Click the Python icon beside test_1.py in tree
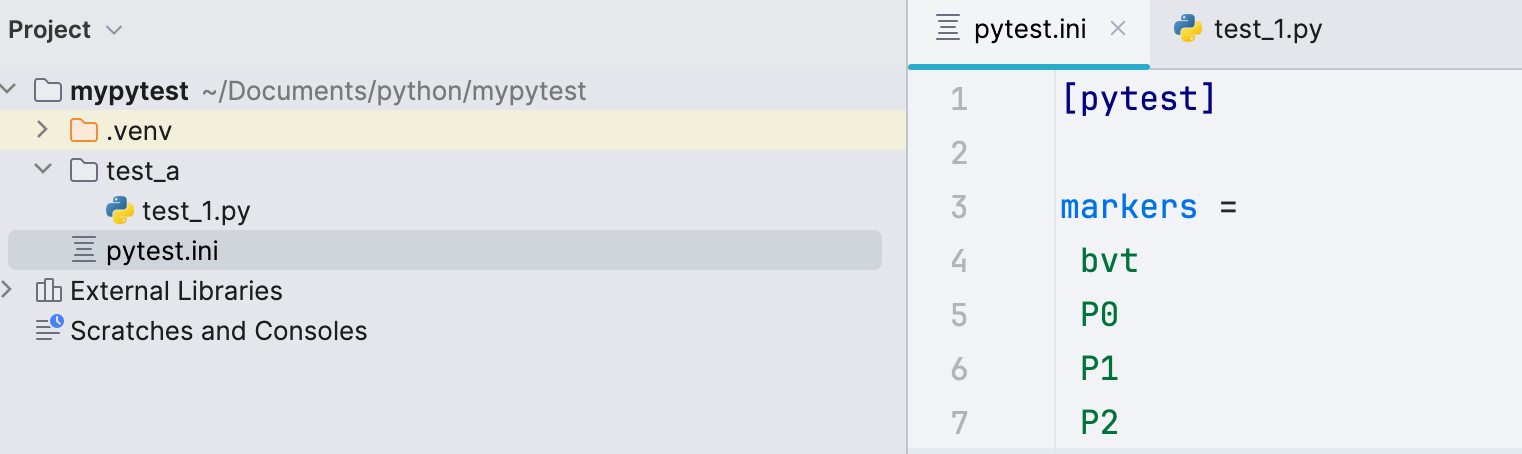 [x=120, y=211]
